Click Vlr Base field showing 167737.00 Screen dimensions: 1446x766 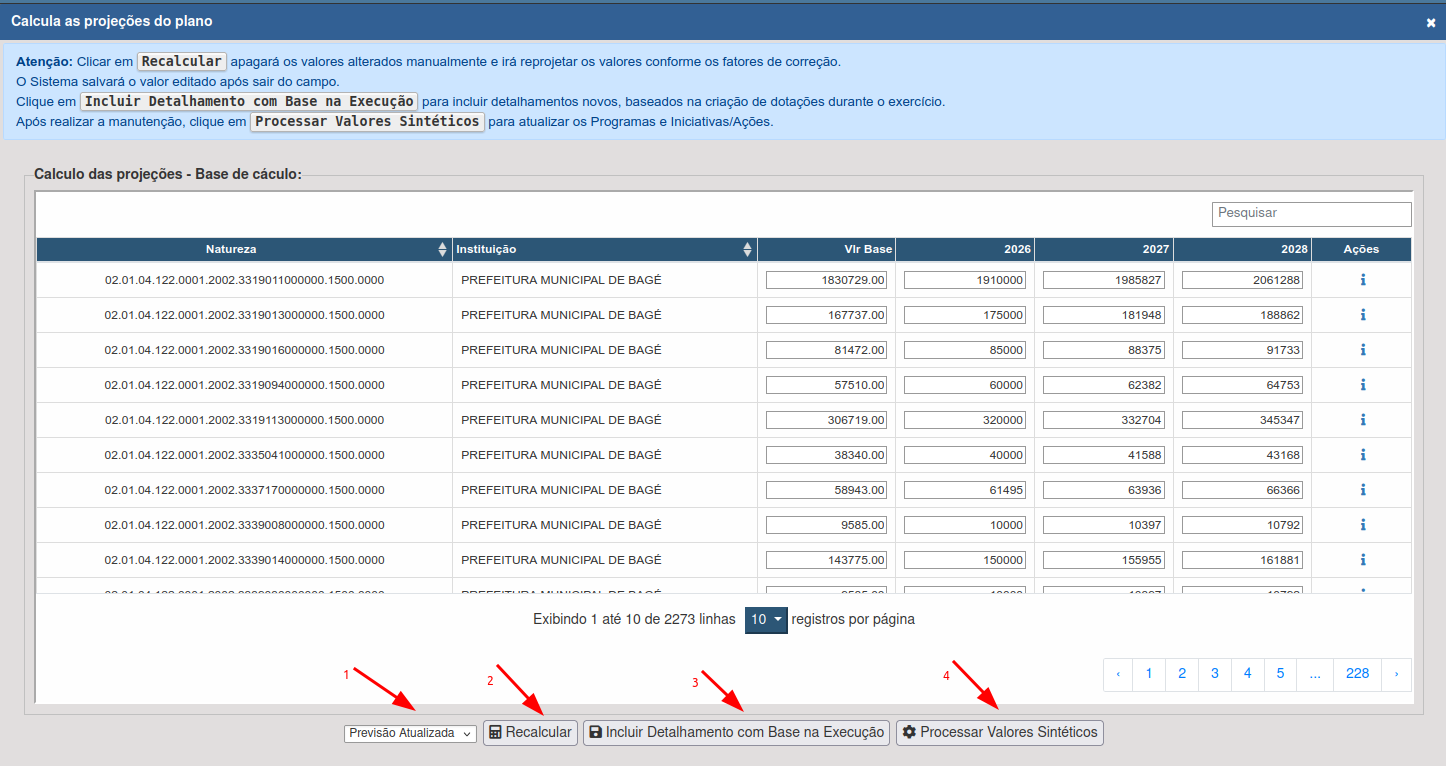click(x=827, y=315)
